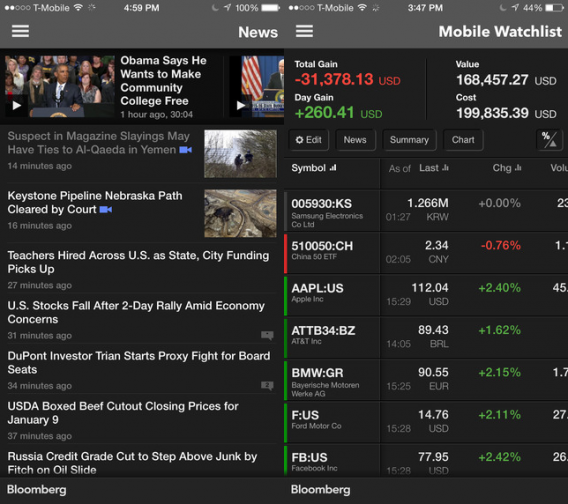Tap the -0.76% change for China 50 ETF

click(501, 246)
